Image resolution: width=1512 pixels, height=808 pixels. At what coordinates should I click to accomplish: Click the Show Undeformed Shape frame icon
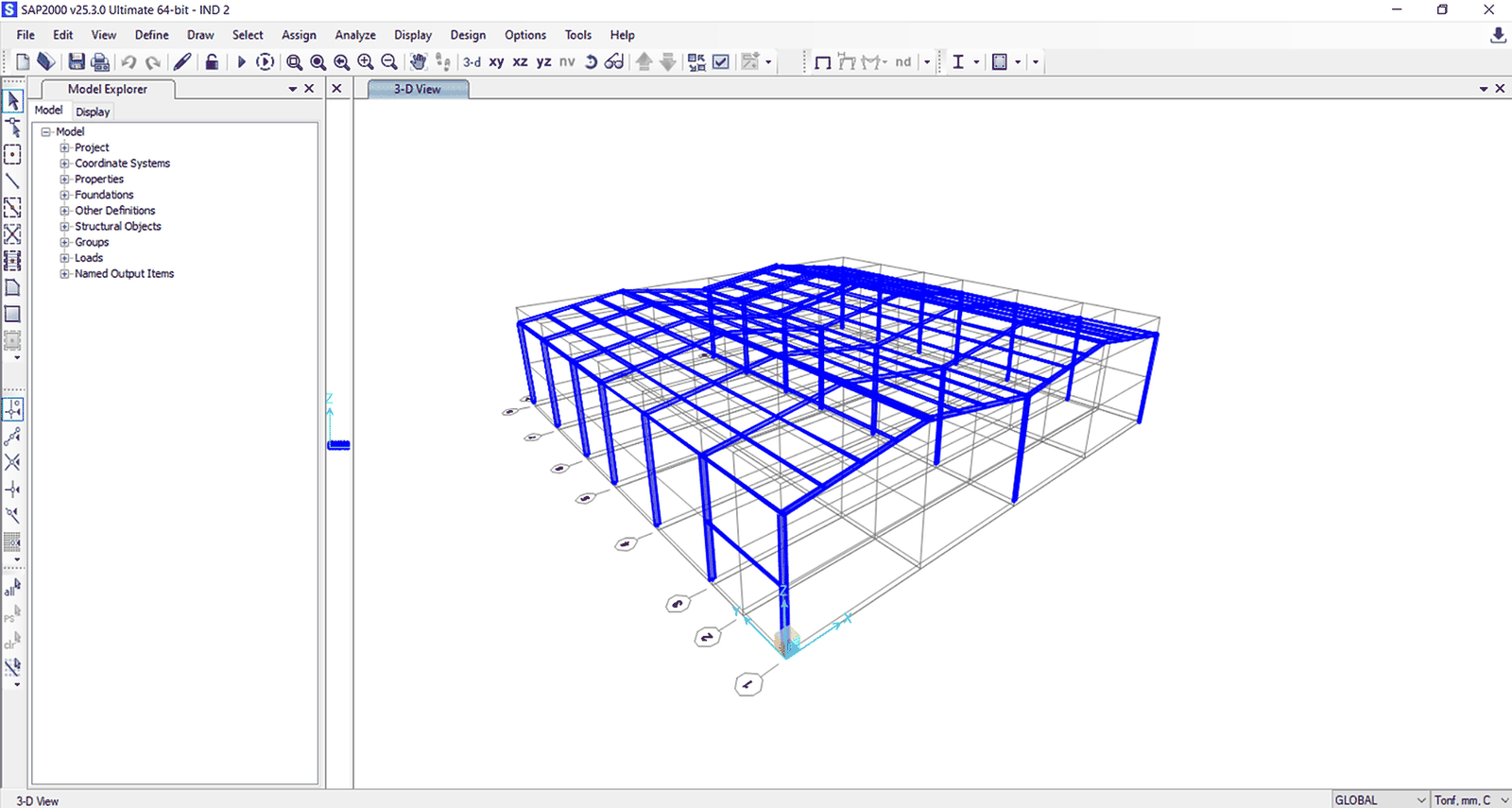[823, 61]
